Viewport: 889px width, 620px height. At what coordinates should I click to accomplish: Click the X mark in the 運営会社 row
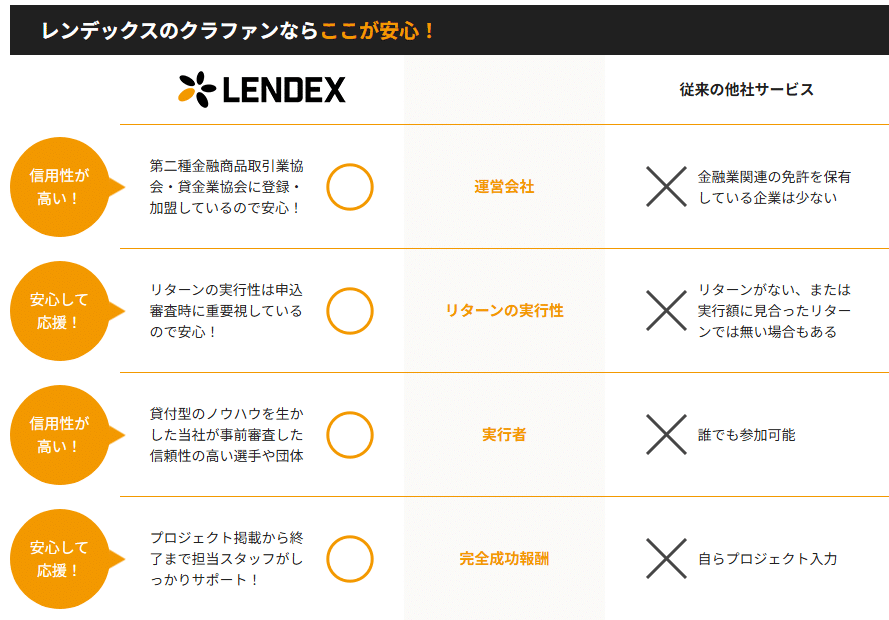[666, 187]
